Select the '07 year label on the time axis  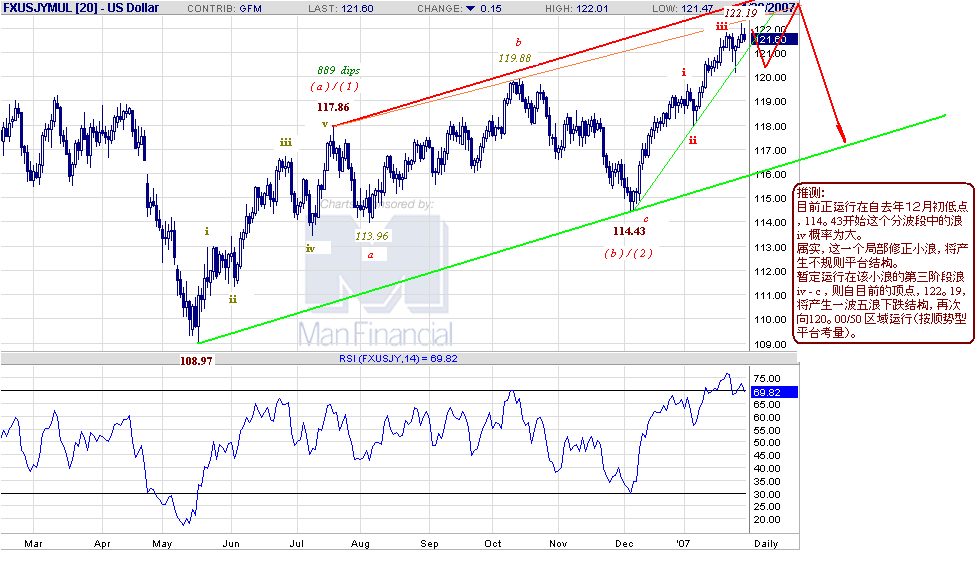[x=684, y=544]
